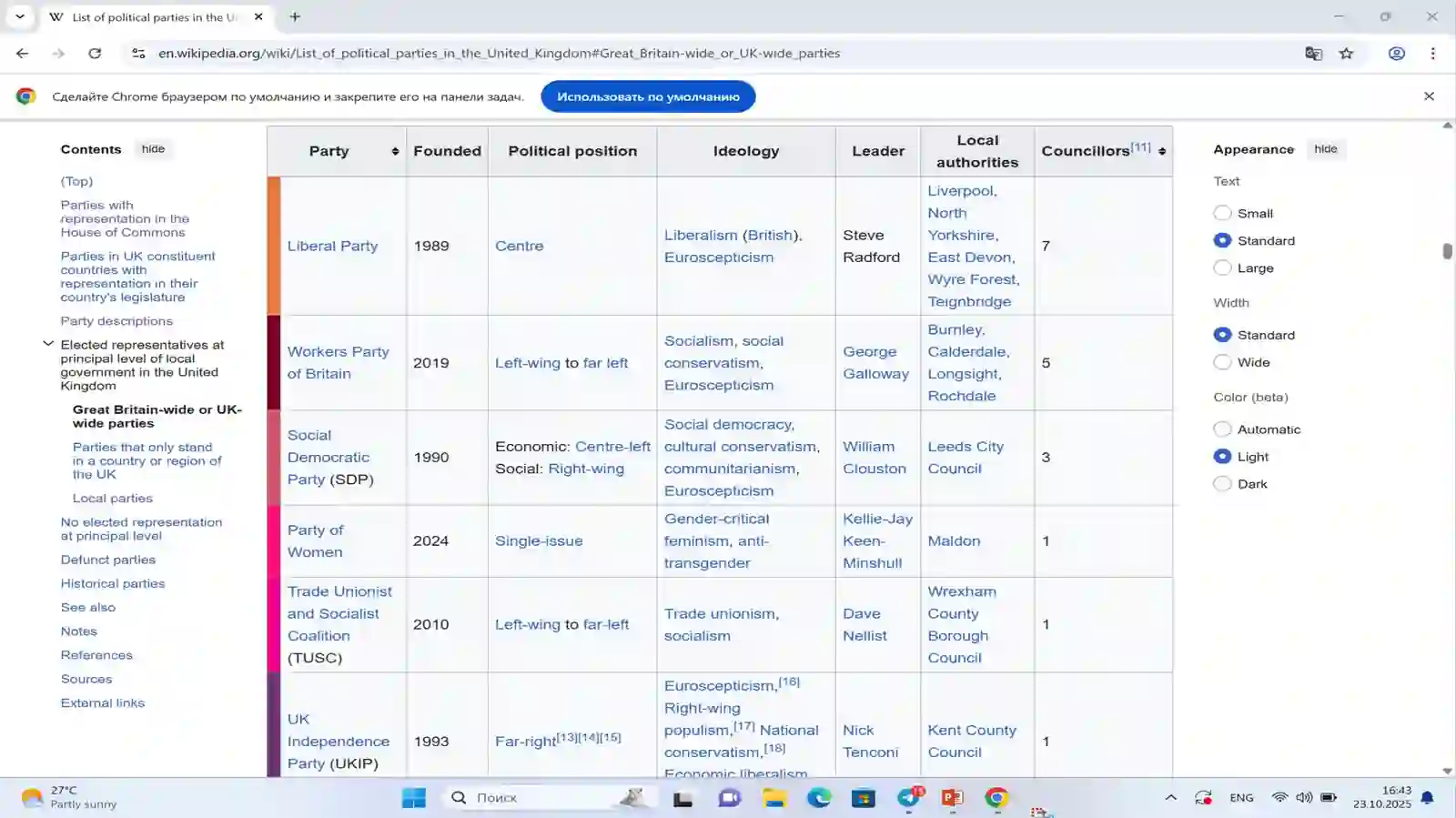Reload the Wikipedia page
The width and height of the screenshot is (1456, 818).
[95, 54]
